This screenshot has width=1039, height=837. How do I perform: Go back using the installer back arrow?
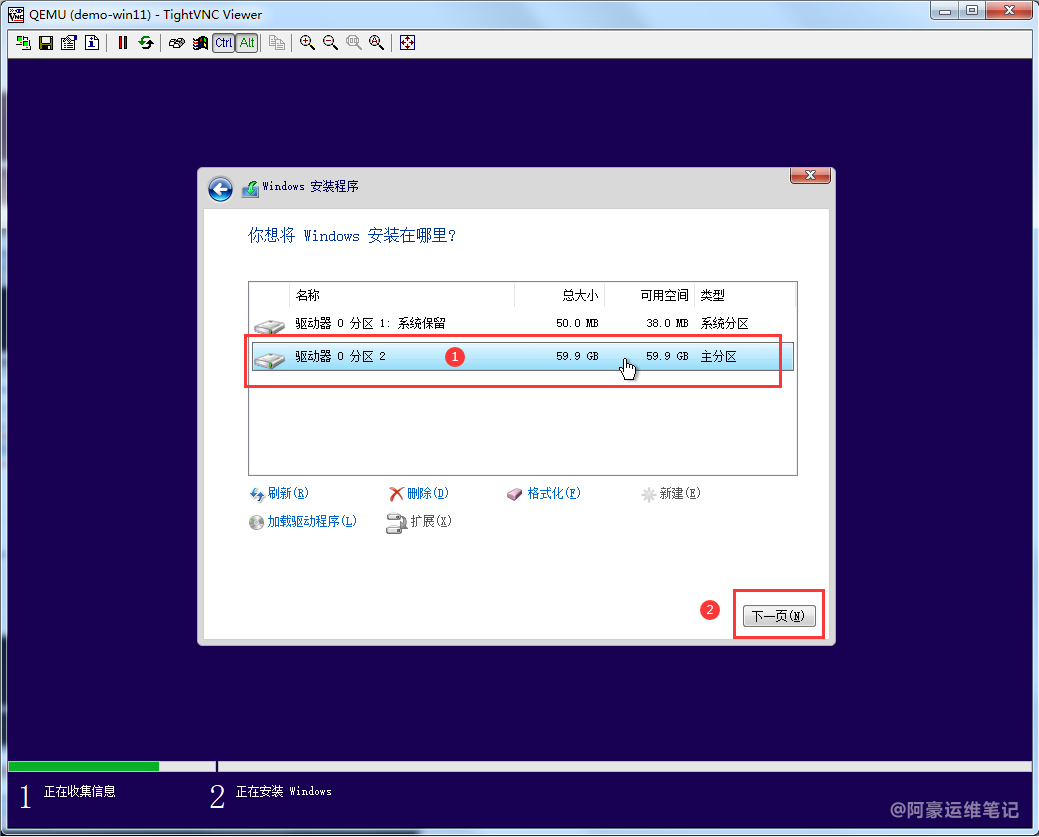220,189
